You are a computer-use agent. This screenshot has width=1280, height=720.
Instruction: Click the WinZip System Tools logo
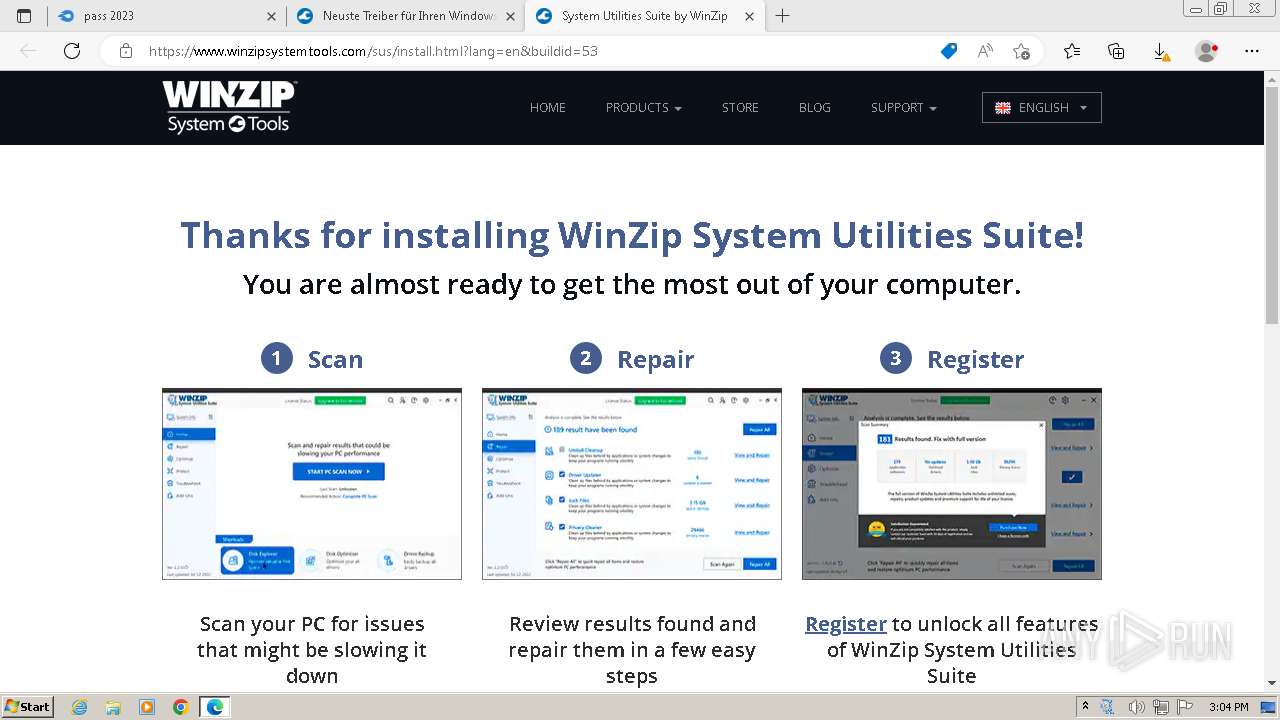point(230,107)
